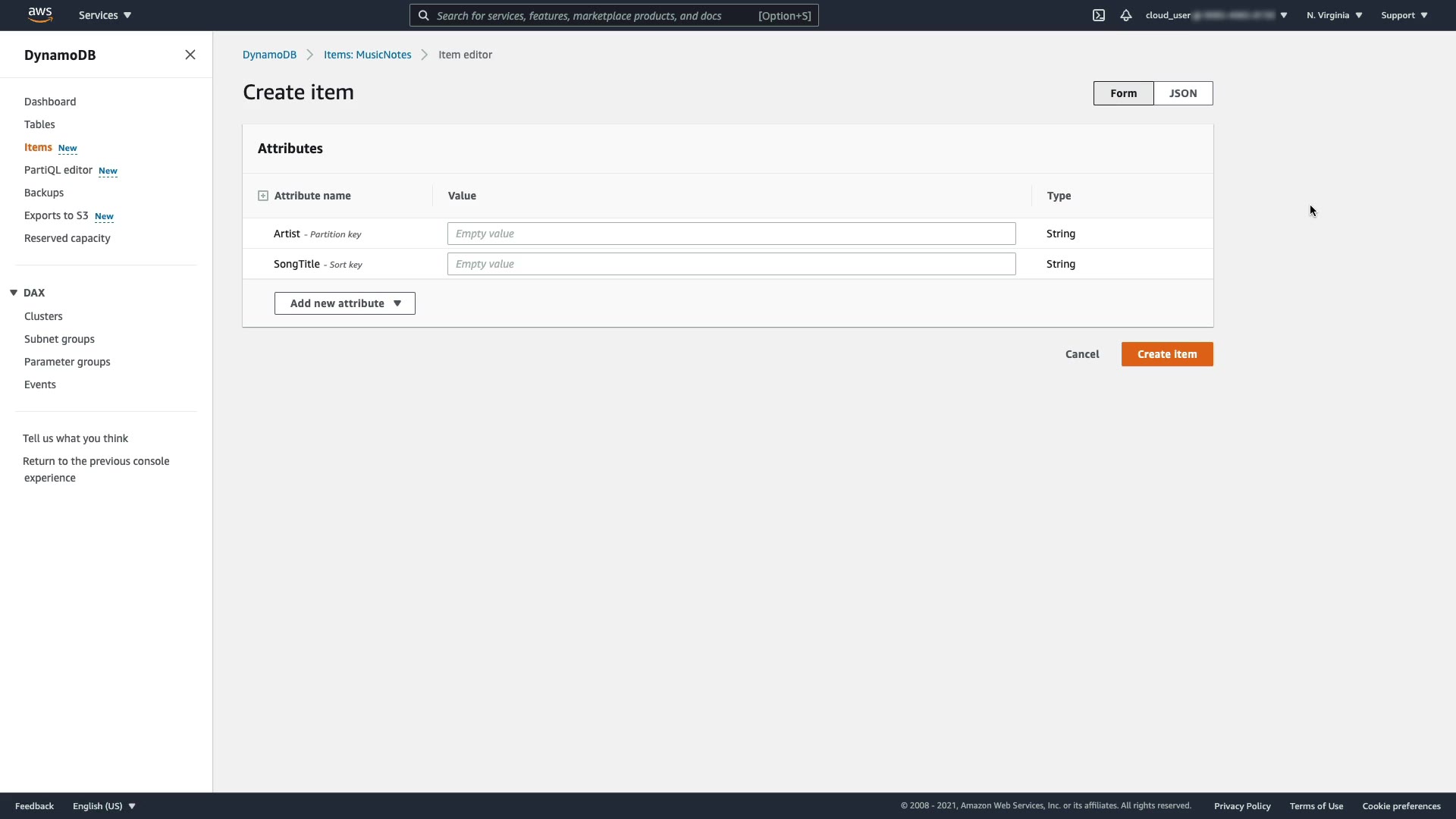Click the search magnifier icon

424,15
